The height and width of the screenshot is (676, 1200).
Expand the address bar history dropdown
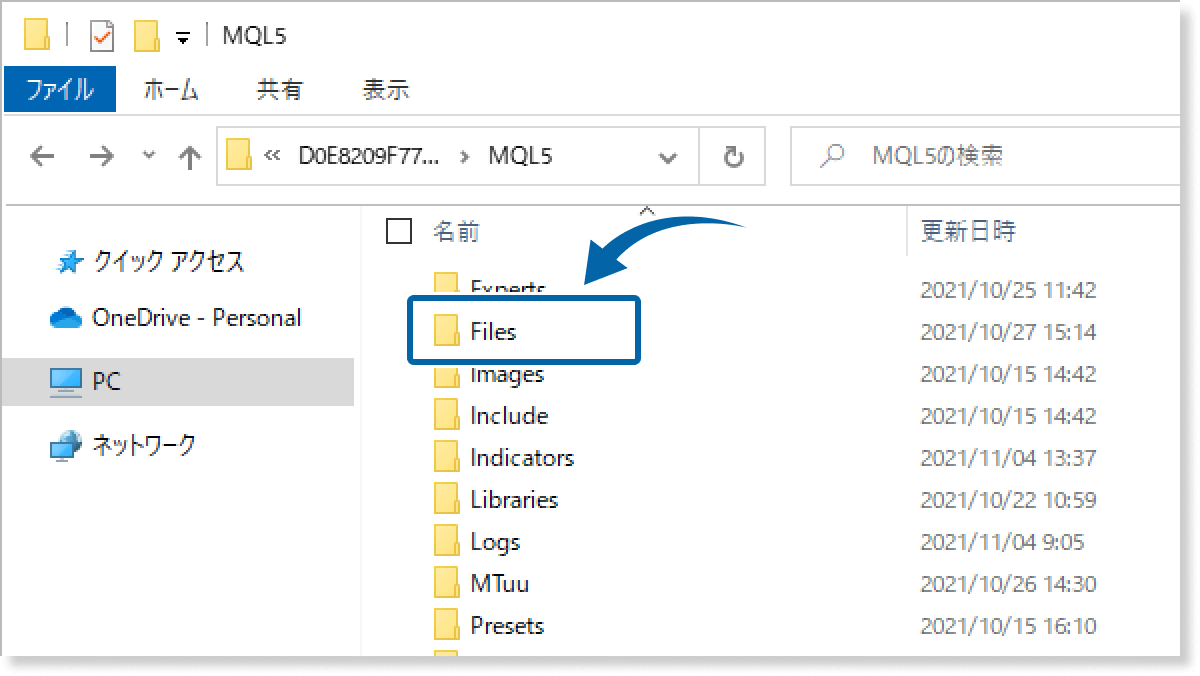click(667, 156)
